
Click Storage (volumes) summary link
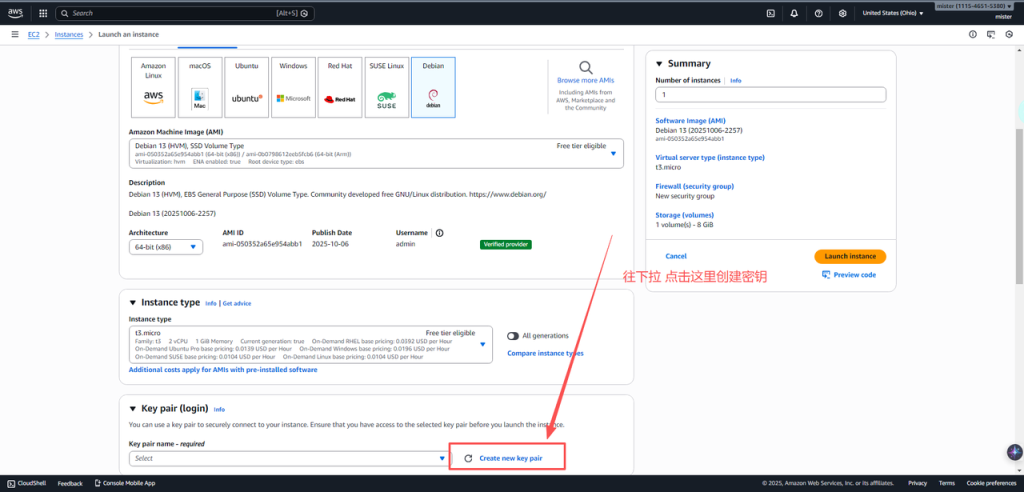point(684,215)
